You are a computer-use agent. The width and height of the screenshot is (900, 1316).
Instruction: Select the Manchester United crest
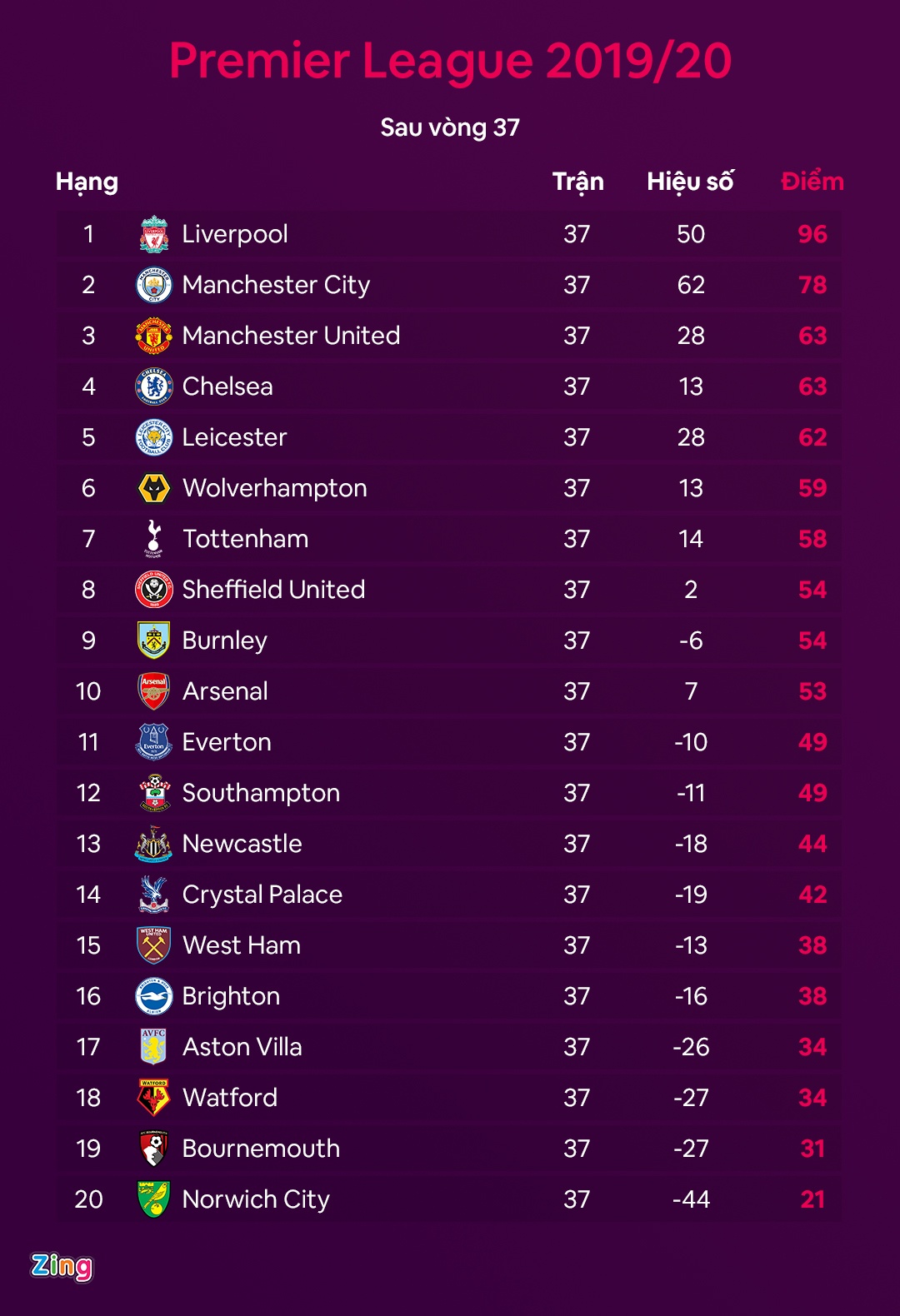tap(154, 336)
